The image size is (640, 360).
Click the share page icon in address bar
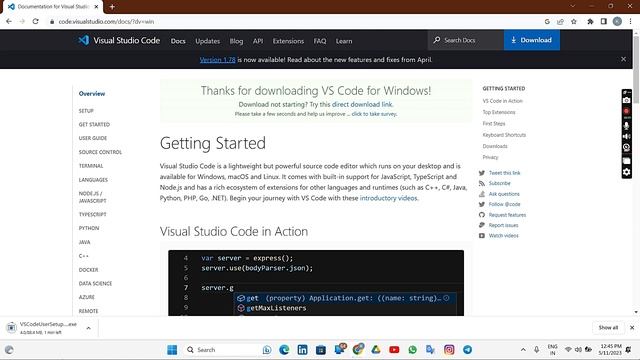[x=560, y=22]
